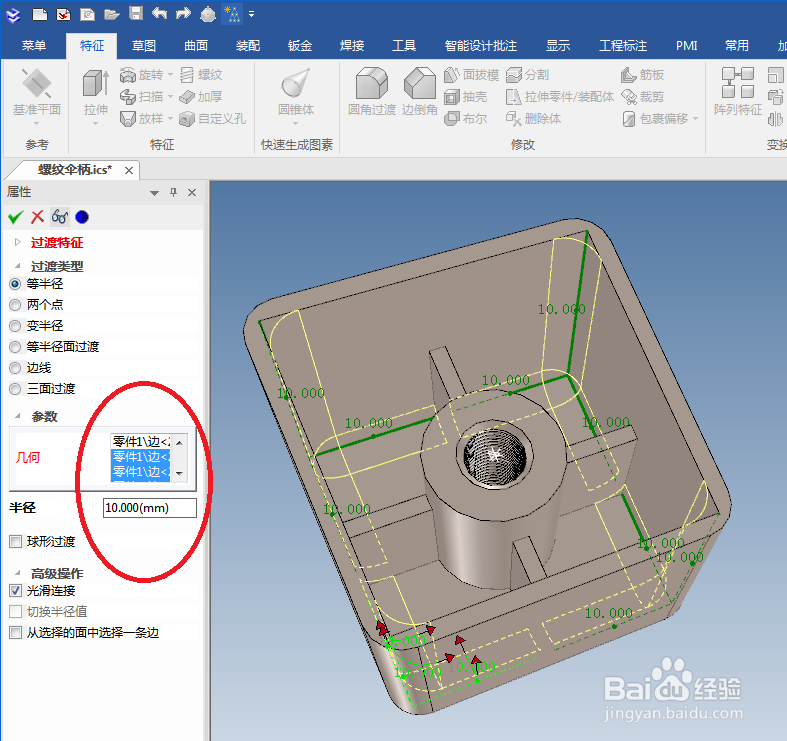Click the 边倒角 (Chamfer) tool icon

pyautogui.click(x=420, y=83)
